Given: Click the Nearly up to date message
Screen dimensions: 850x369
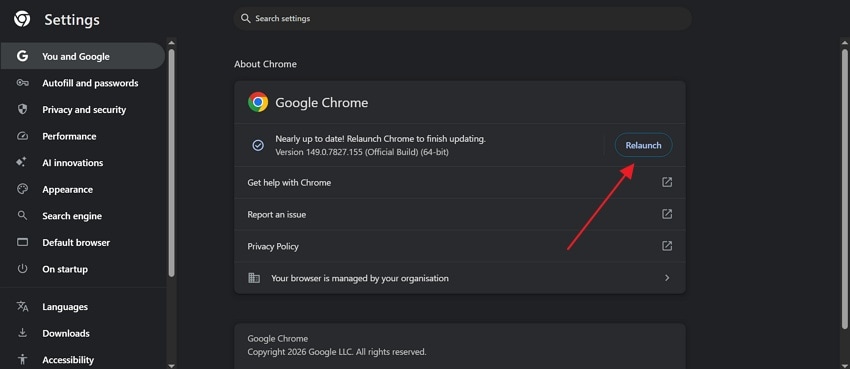Looking at the screenshot, I should (381, 139).
